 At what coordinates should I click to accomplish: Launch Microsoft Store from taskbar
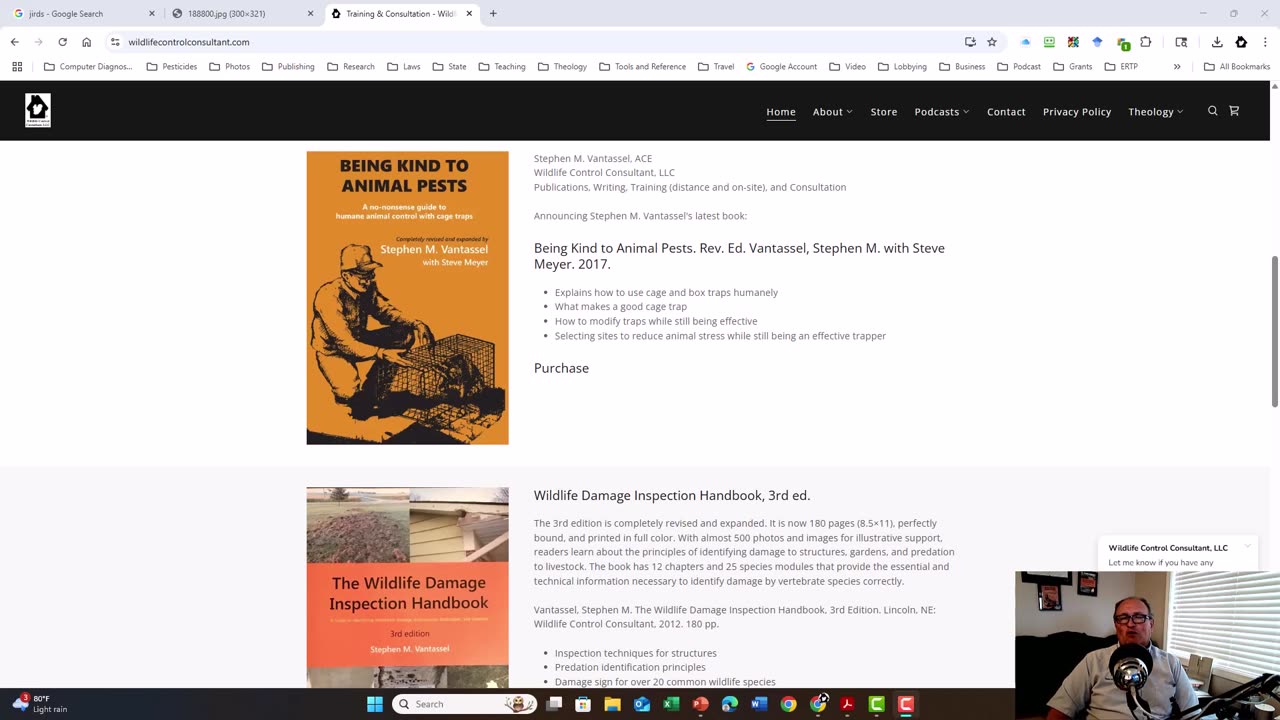pos(583,704)
